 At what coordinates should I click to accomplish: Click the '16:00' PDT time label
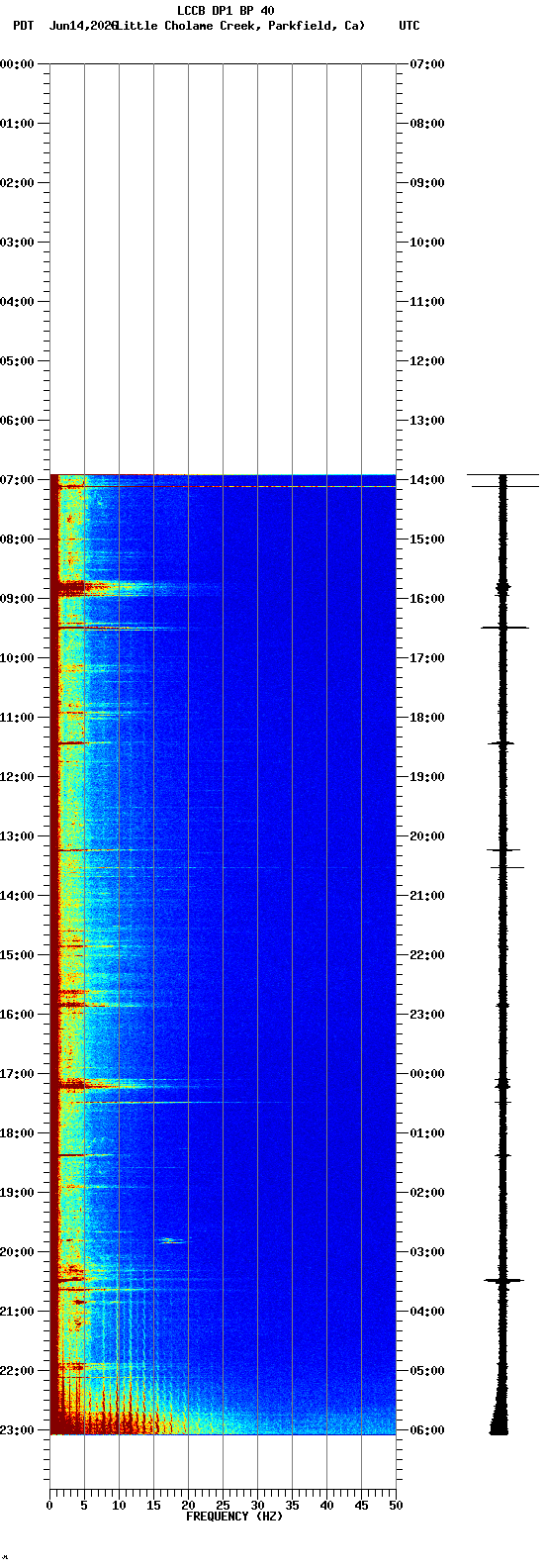[x=19, y=1015]
